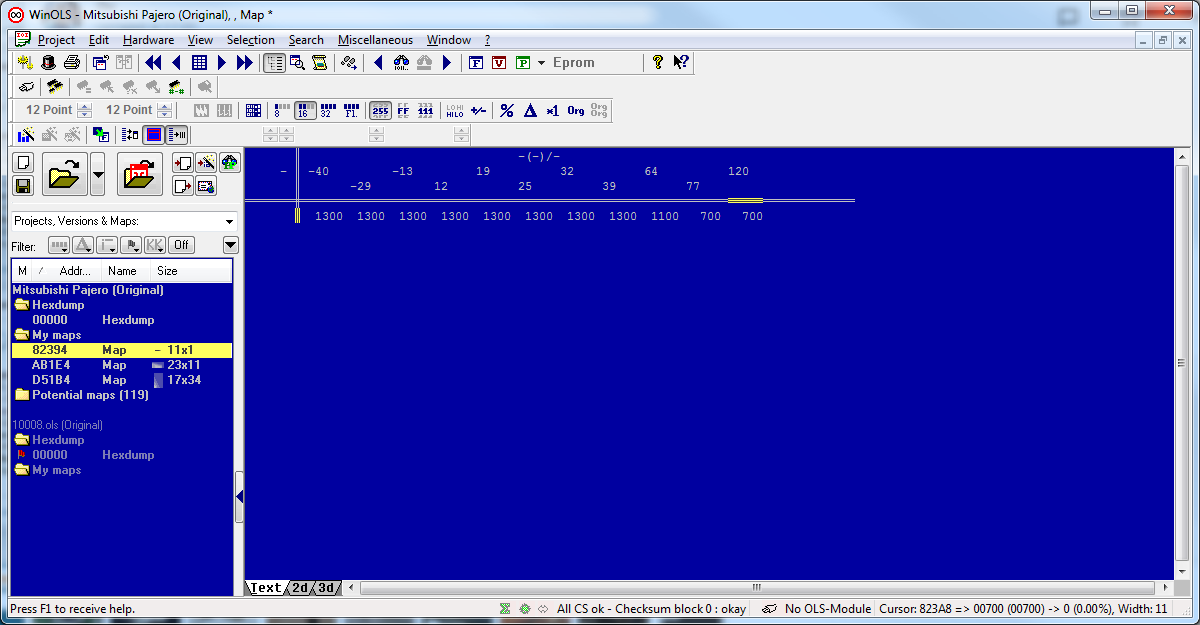Click the binoculars search icon
The height and width of the screenshot is (625, 1200).
click(x=401, y=63)
